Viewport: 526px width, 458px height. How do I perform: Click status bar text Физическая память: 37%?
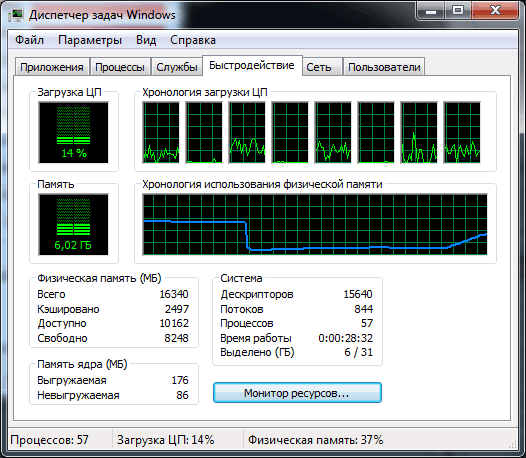point(315,440)
